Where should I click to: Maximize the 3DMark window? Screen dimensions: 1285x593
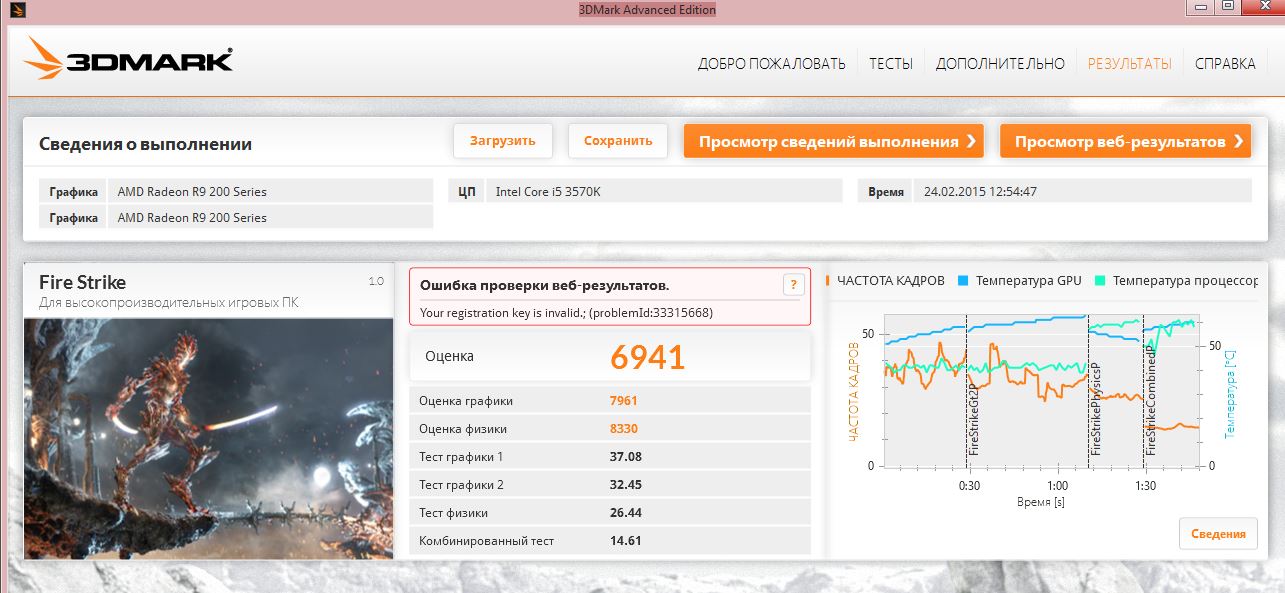tap(1226, 7)
